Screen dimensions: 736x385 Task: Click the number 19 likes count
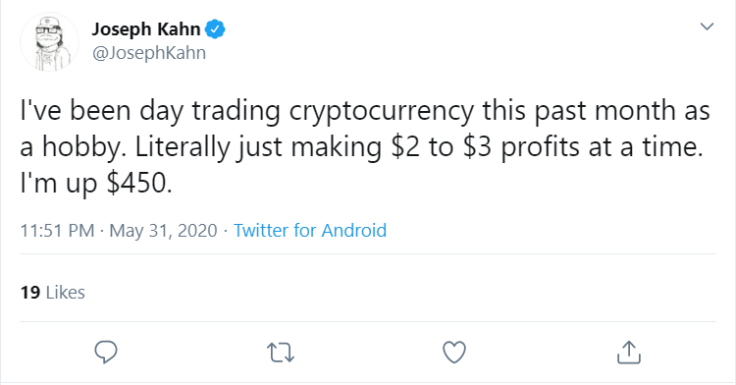coord(30,293)
